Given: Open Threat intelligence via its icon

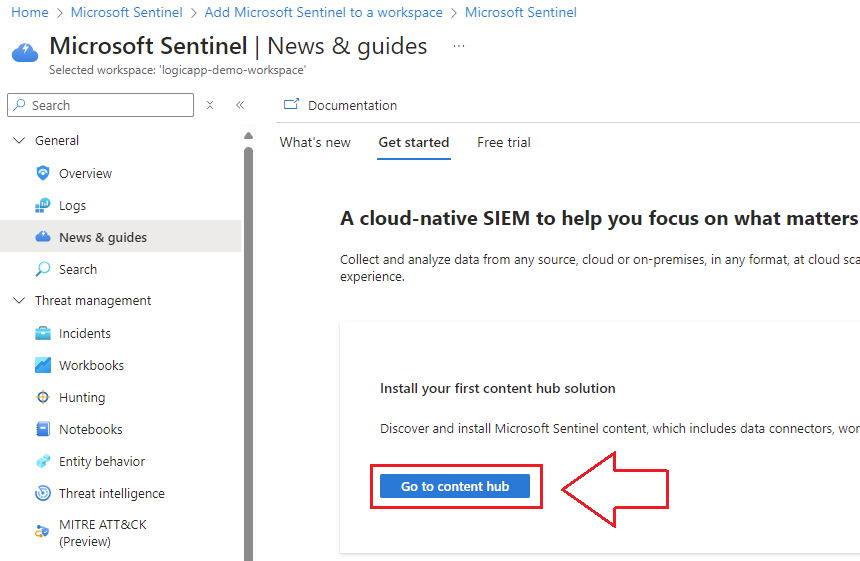Looking at the screenshot, I should tap(42, 493).
